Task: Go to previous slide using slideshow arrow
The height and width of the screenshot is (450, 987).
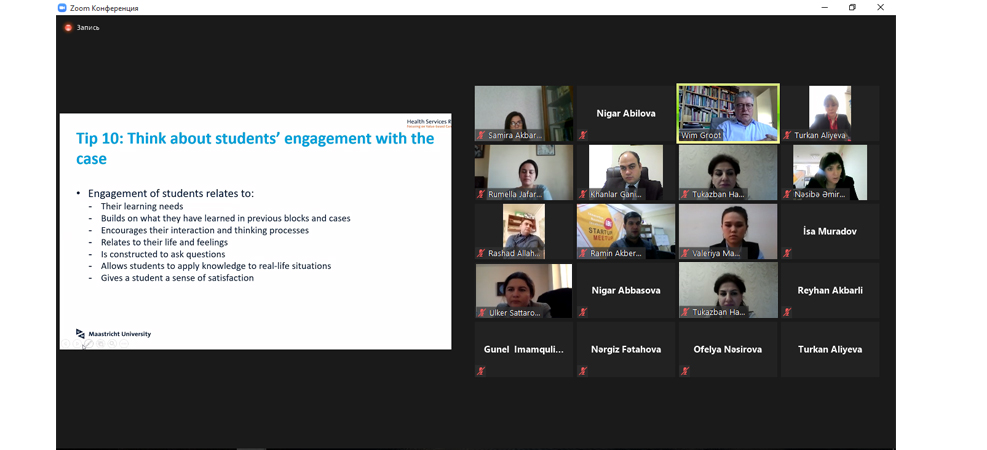Action: coord(65,344)
